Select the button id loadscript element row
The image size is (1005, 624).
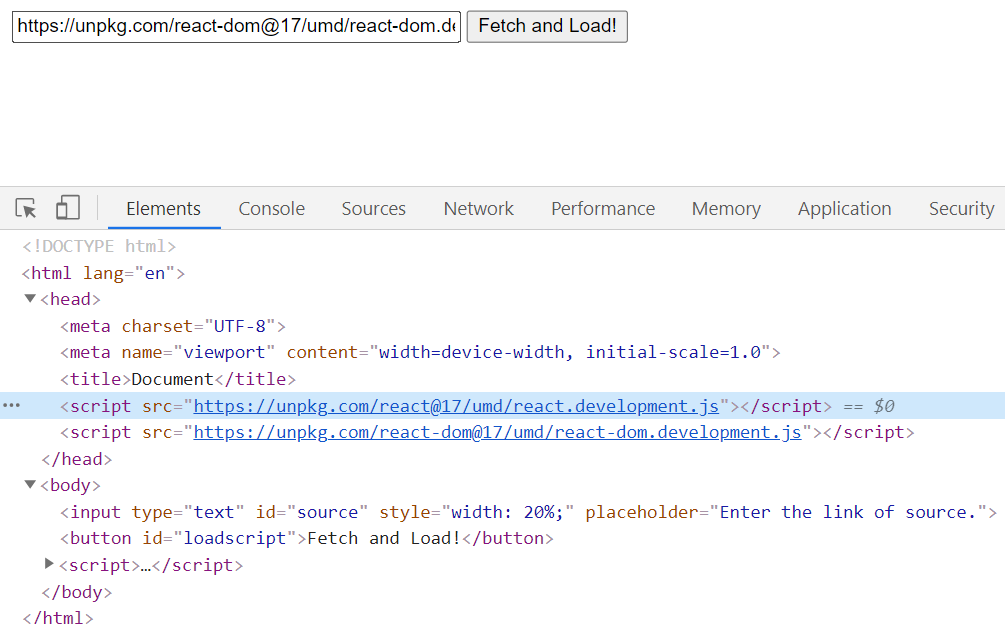tap(307, 538)
